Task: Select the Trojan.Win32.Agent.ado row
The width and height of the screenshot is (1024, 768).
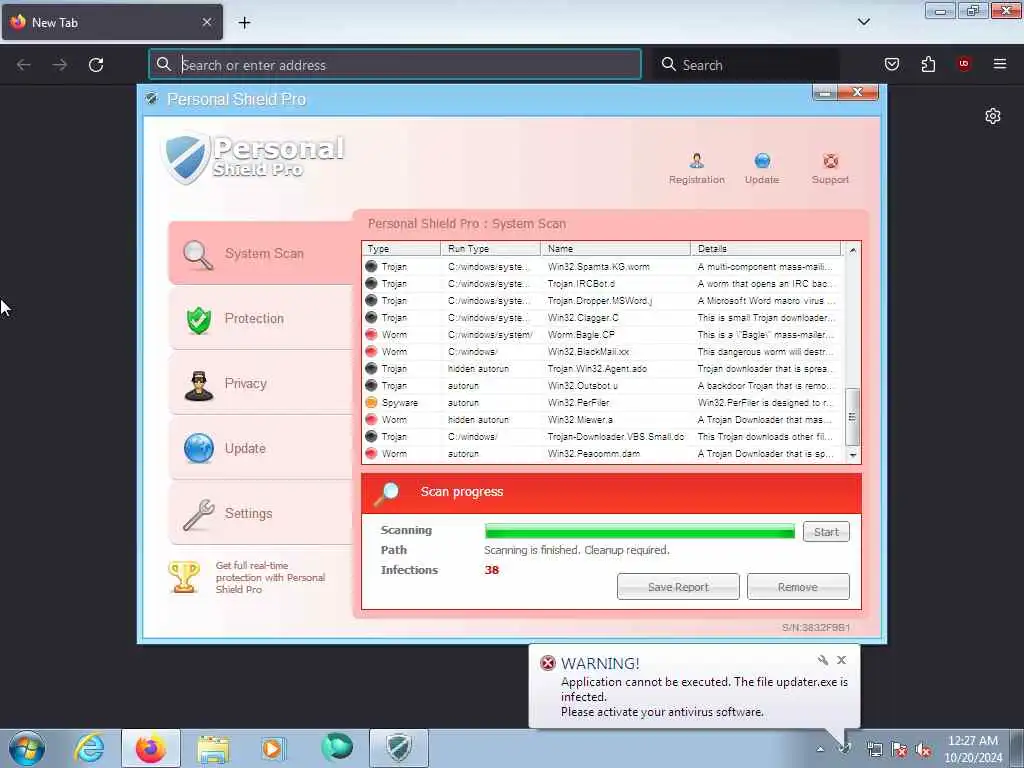Action: 602,368
